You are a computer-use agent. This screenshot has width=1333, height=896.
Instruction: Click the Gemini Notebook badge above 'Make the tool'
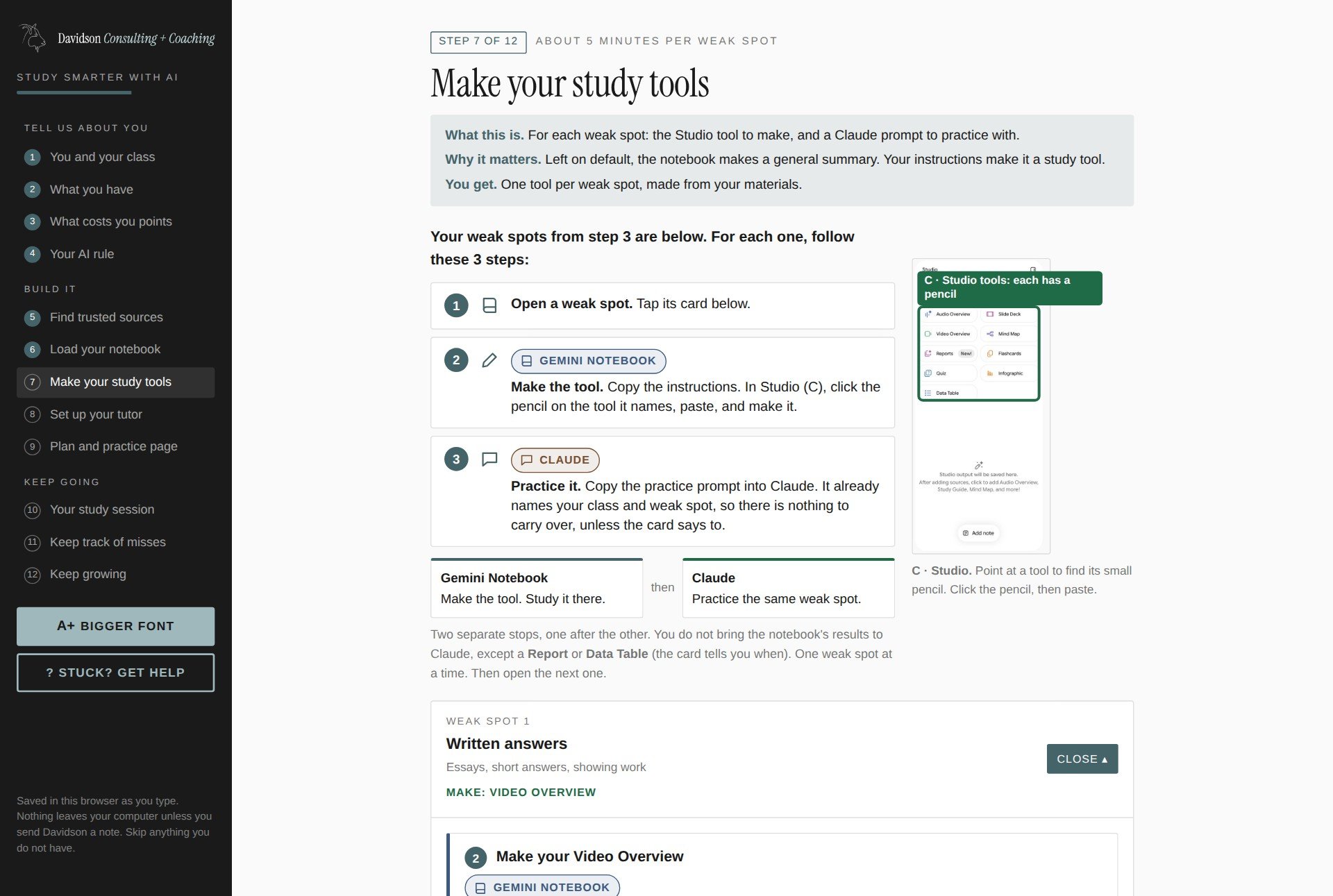coord(588,361)
